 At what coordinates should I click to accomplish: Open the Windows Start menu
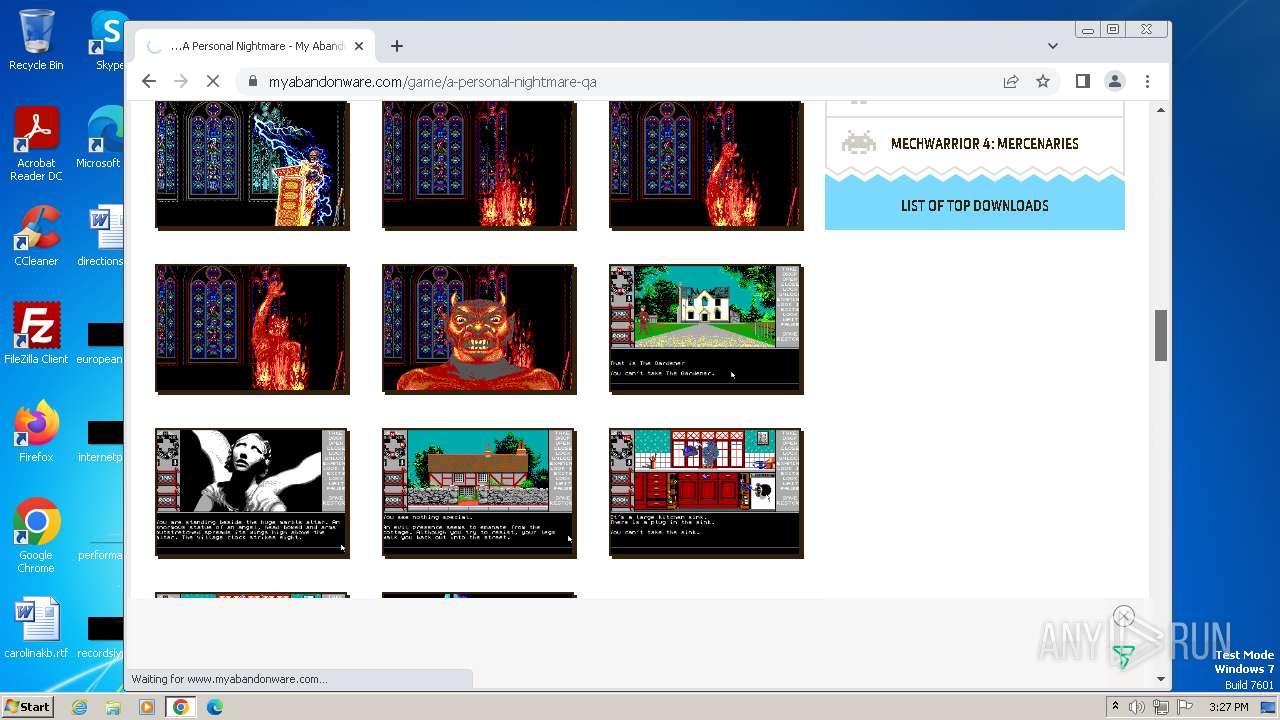pyautogui.click(x=27, y=707)
